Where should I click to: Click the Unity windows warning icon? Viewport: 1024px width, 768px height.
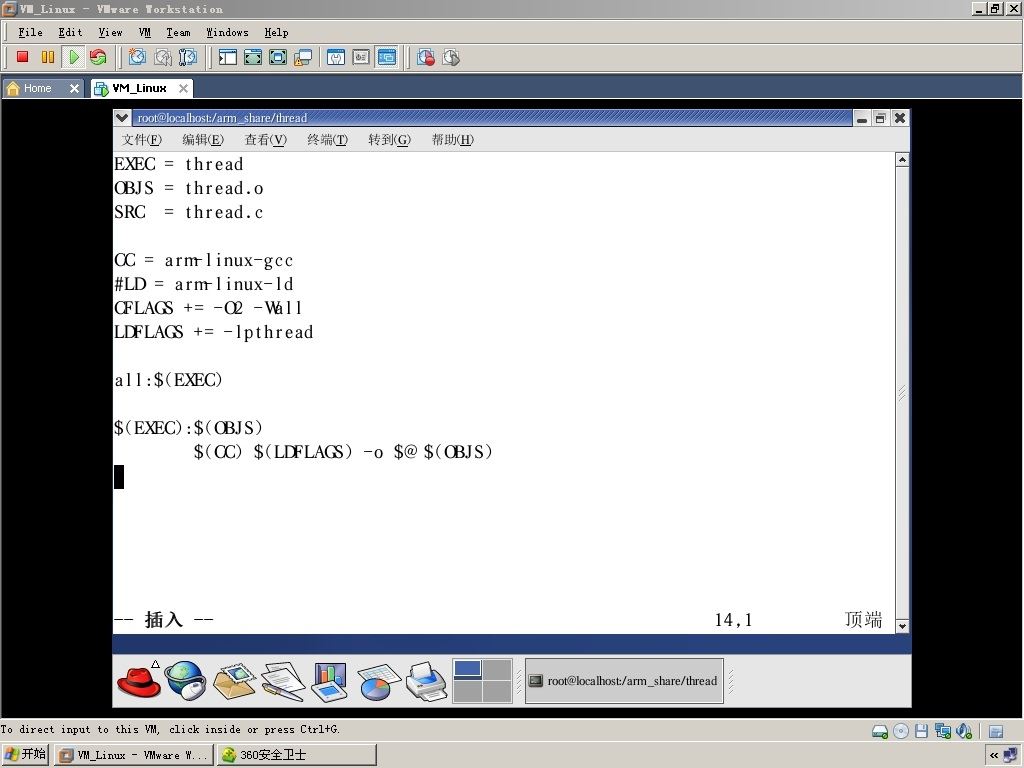[x=303, y=57]
